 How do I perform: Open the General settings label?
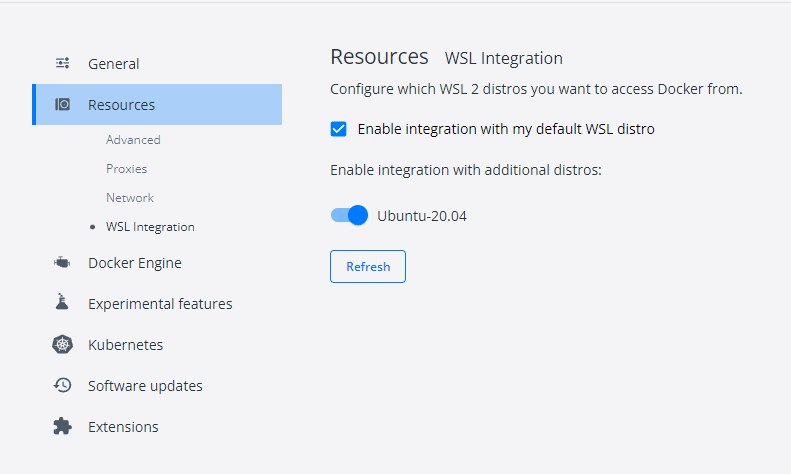tap(114, 64)
